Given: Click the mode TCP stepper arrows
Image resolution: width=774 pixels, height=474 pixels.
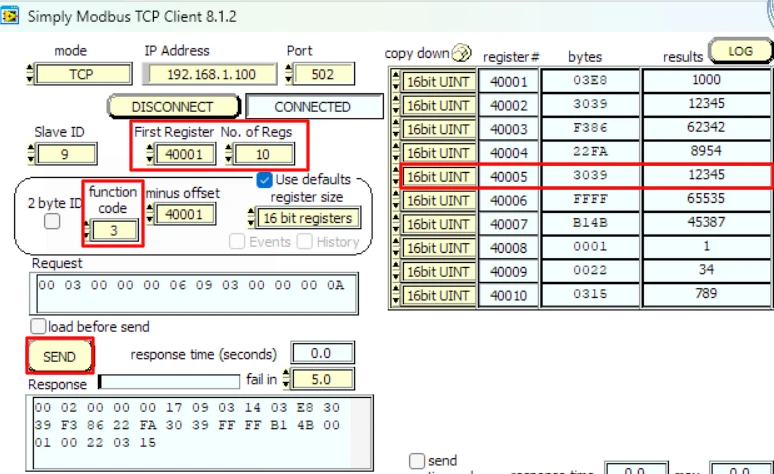Looking at the screenshot, I should [30, 74].
